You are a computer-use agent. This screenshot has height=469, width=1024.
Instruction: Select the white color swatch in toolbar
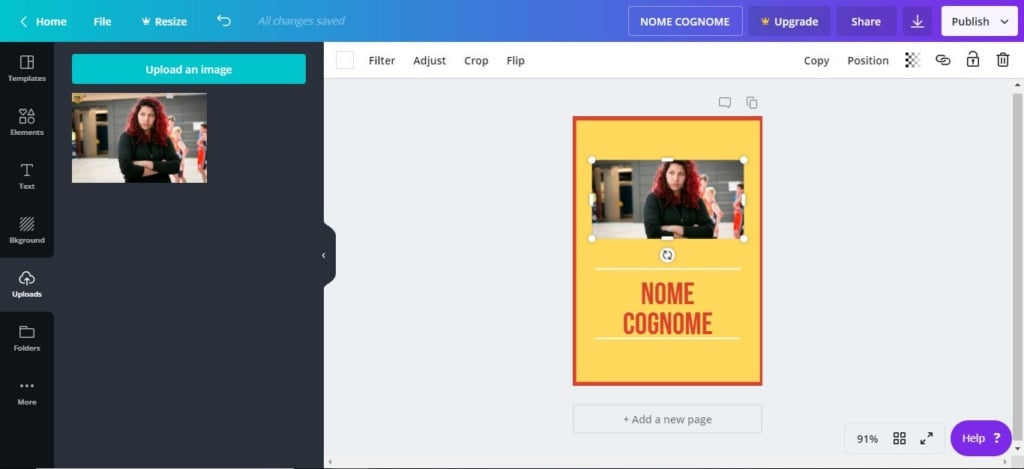[x=345, y=60]
